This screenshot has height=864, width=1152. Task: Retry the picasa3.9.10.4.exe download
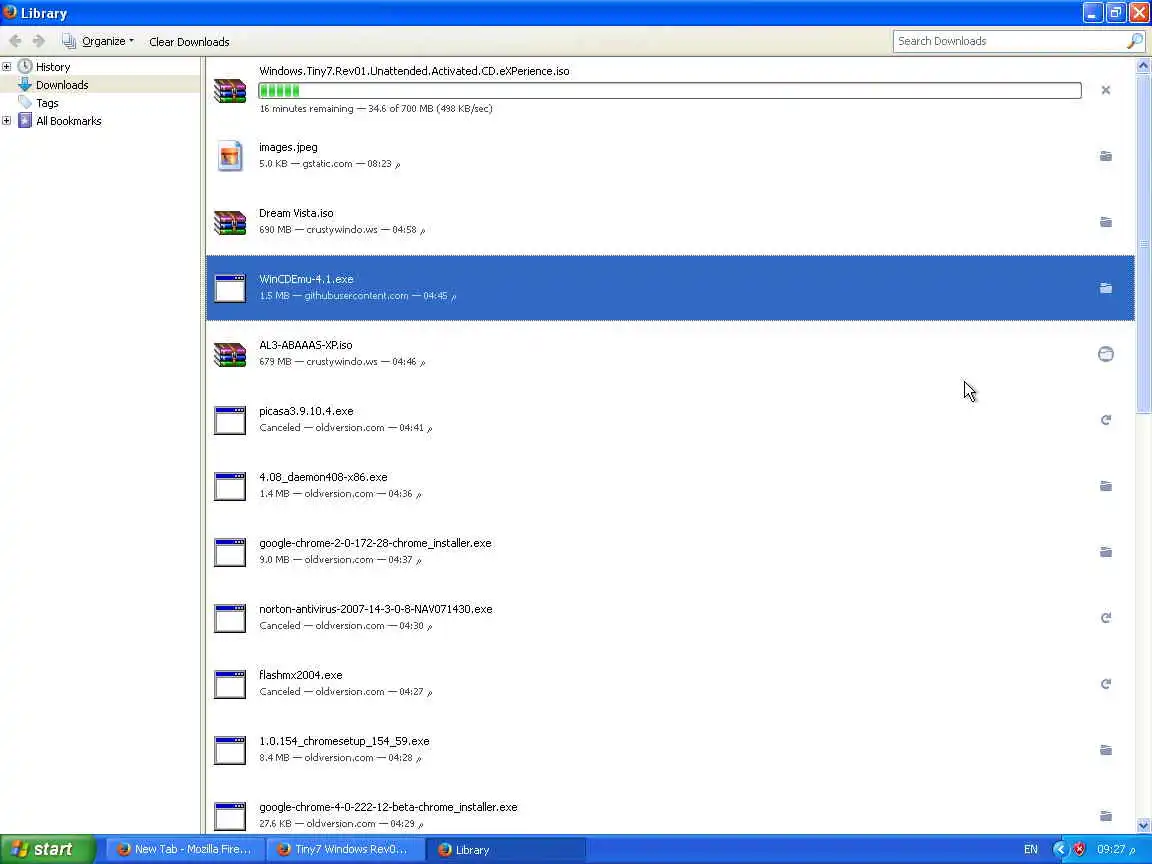[1105, 420]
